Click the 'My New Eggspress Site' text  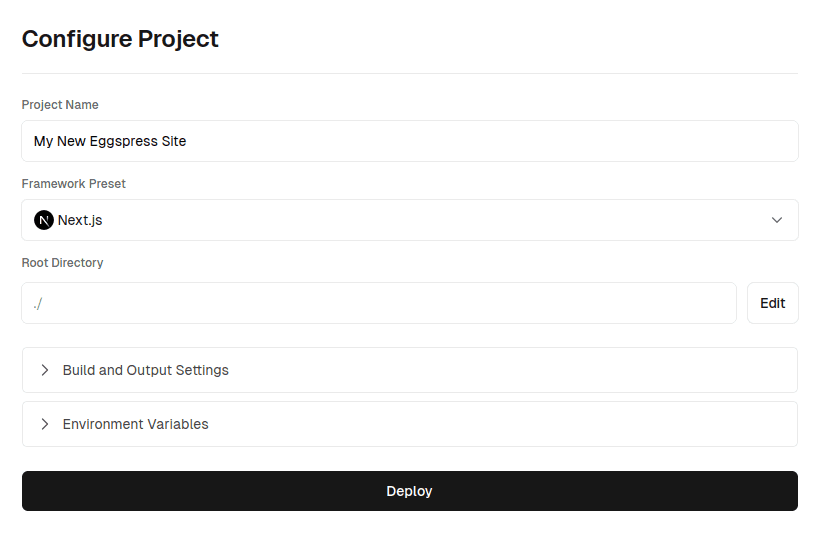point(110,142)
